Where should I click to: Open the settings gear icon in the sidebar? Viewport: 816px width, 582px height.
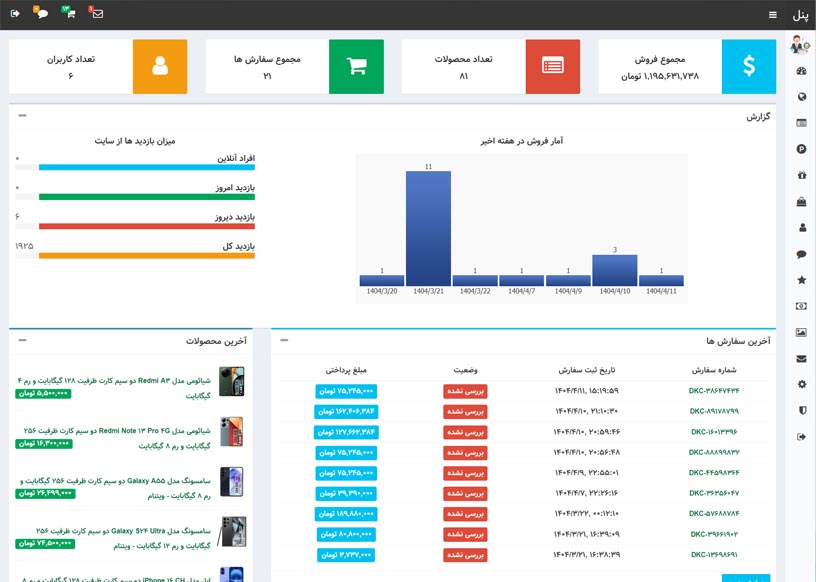[x=801, y=384]
